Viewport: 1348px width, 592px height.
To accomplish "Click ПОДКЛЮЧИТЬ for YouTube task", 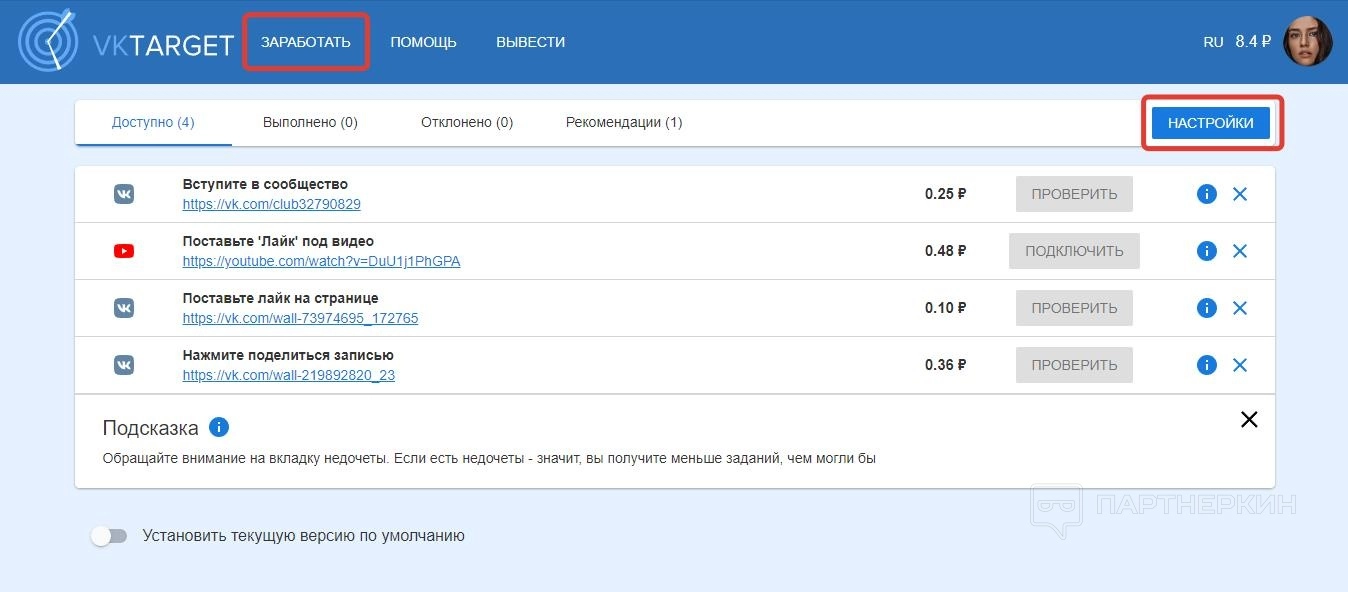I will (1074, 251).
